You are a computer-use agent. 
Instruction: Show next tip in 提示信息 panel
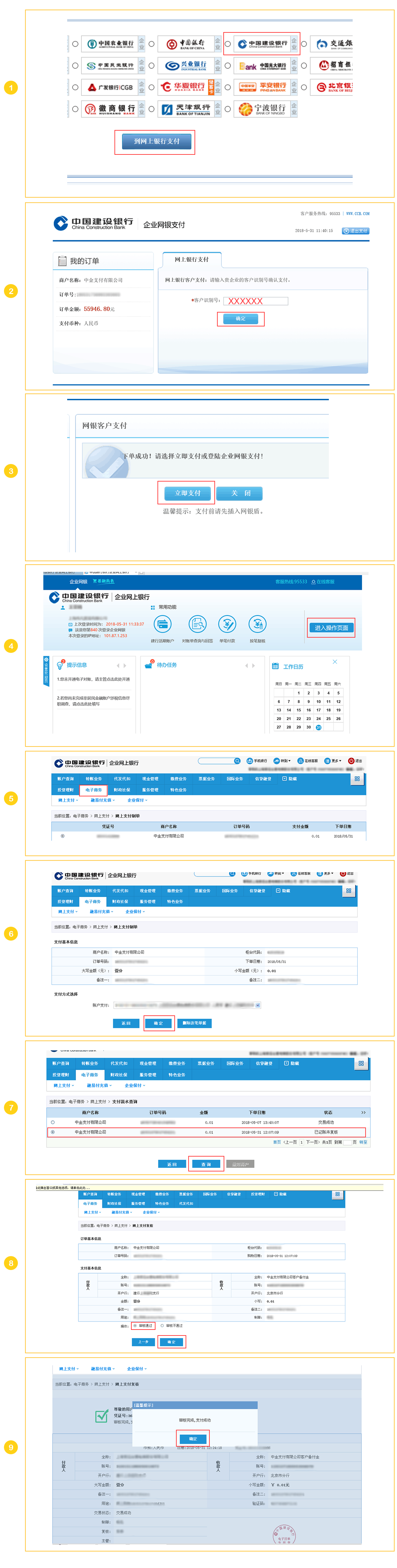click(125, 665)
